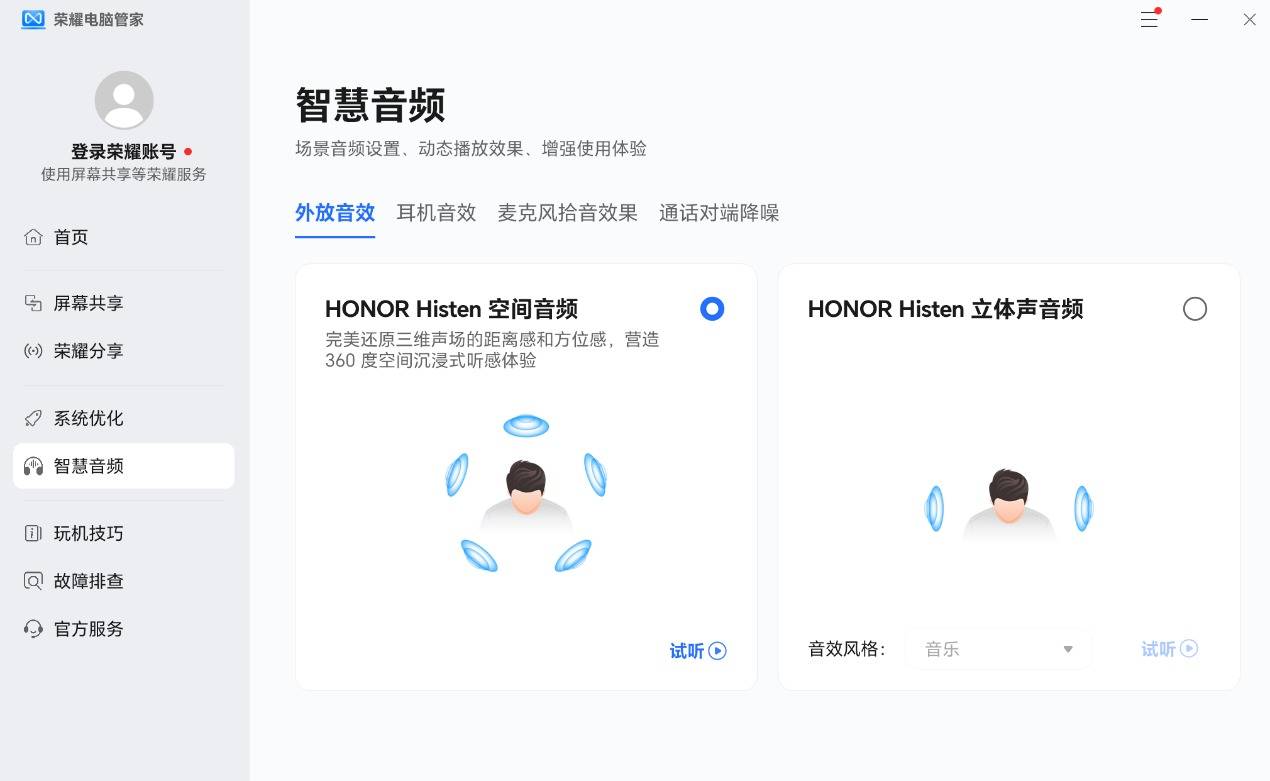Click the 智慧音频 headphone icon
1270x781 pixels.
click(33, 466)
